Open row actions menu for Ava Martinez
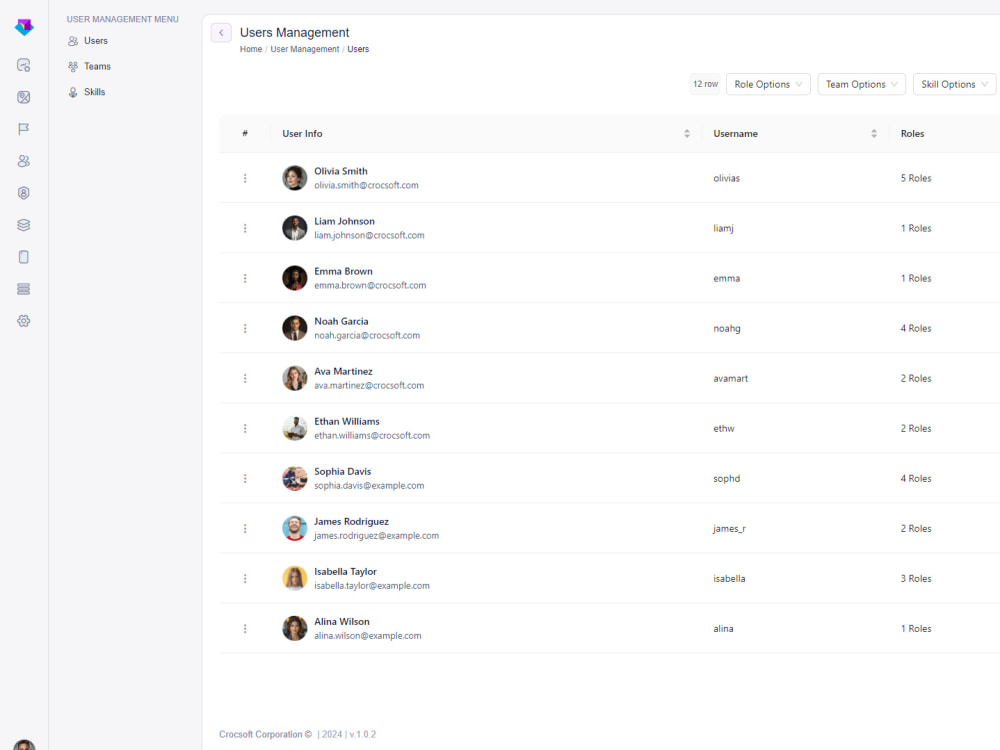Viewport: 1000px width, 750px height. click(245, 378)
